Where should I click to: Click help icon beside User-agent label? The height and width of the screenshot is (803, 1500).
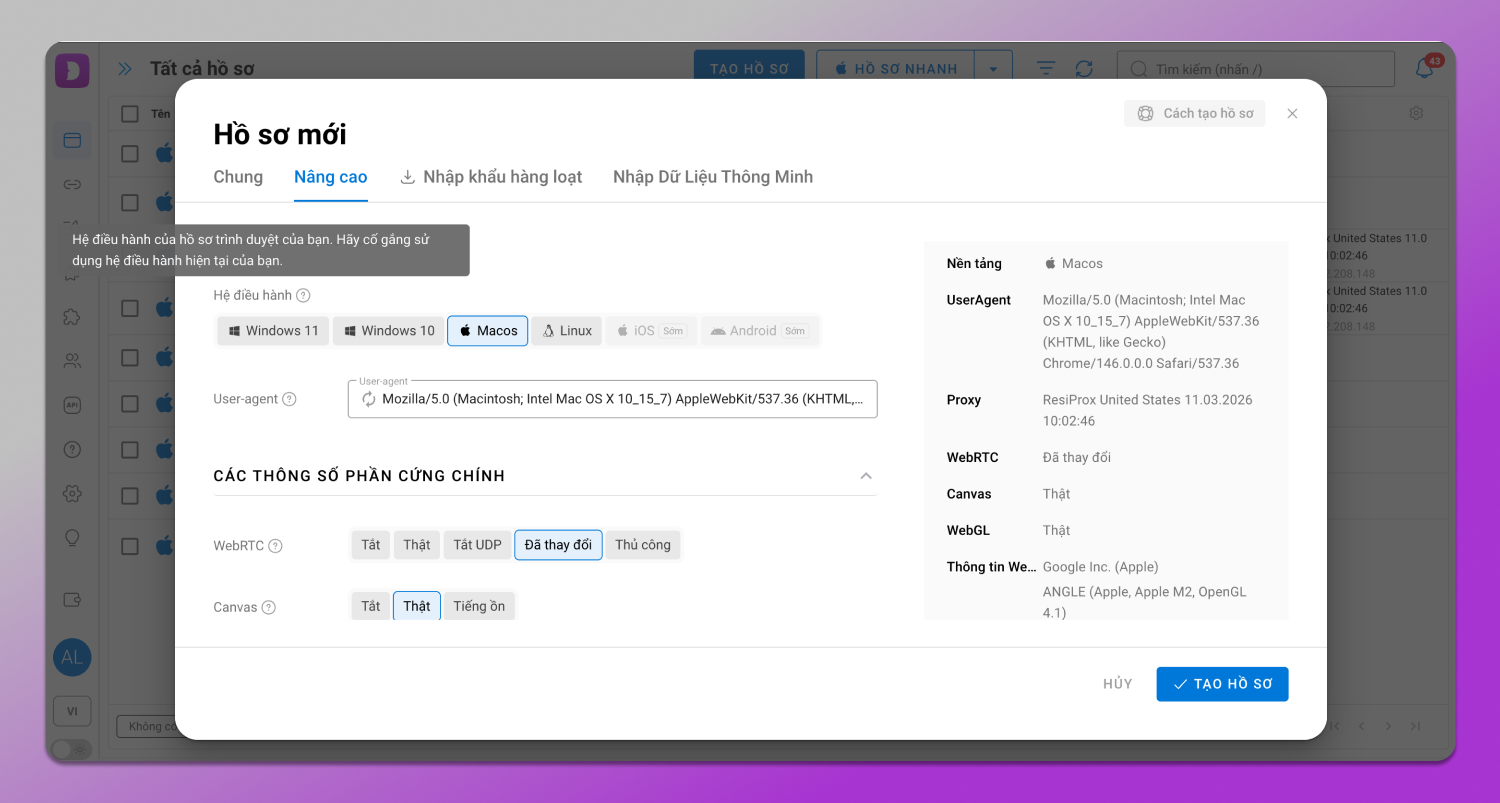289,399
